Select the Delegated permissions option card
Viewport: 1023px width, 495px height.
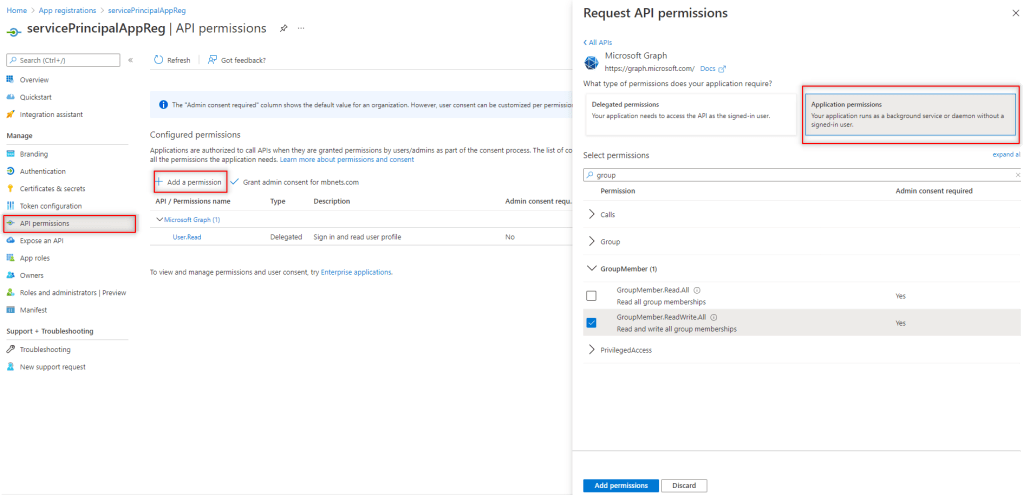[x=690, y=116]
